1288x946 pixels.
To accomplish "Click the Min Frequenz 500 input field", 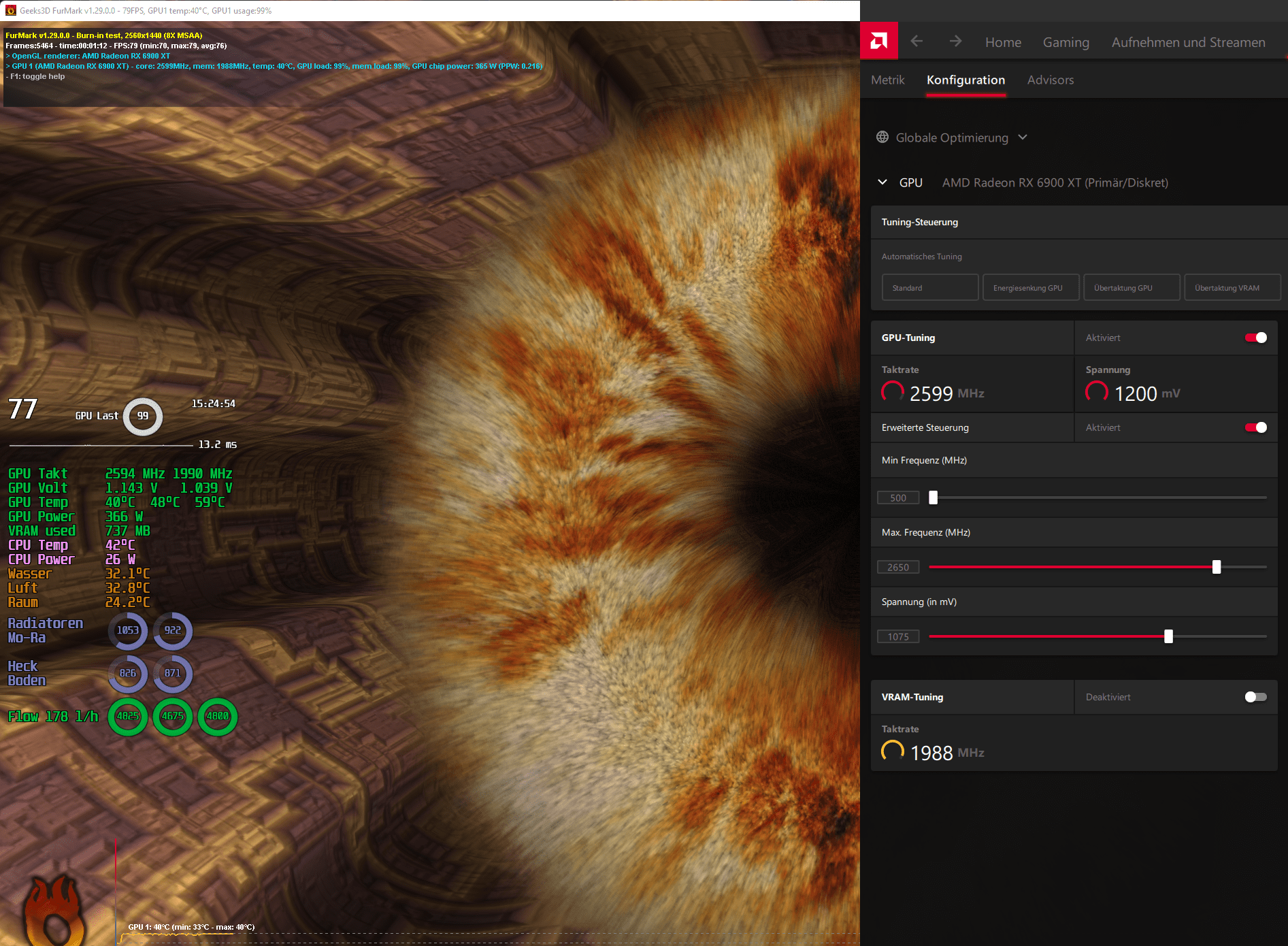I will click(x=898, y=498).
